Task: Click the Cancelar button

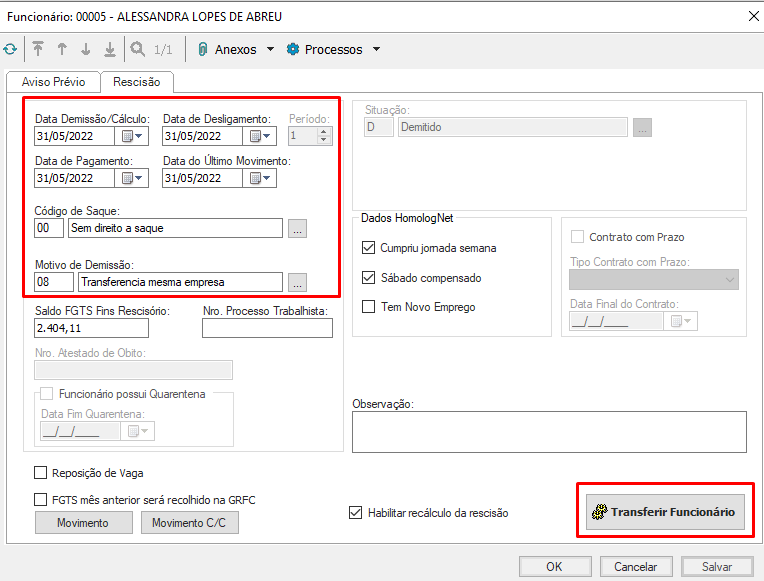Action: tap(636, 566)
